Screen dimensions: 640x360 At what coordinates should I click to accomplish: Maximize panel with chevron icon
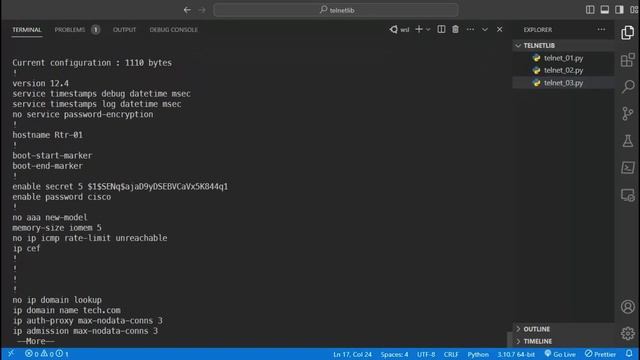point(484,29)
